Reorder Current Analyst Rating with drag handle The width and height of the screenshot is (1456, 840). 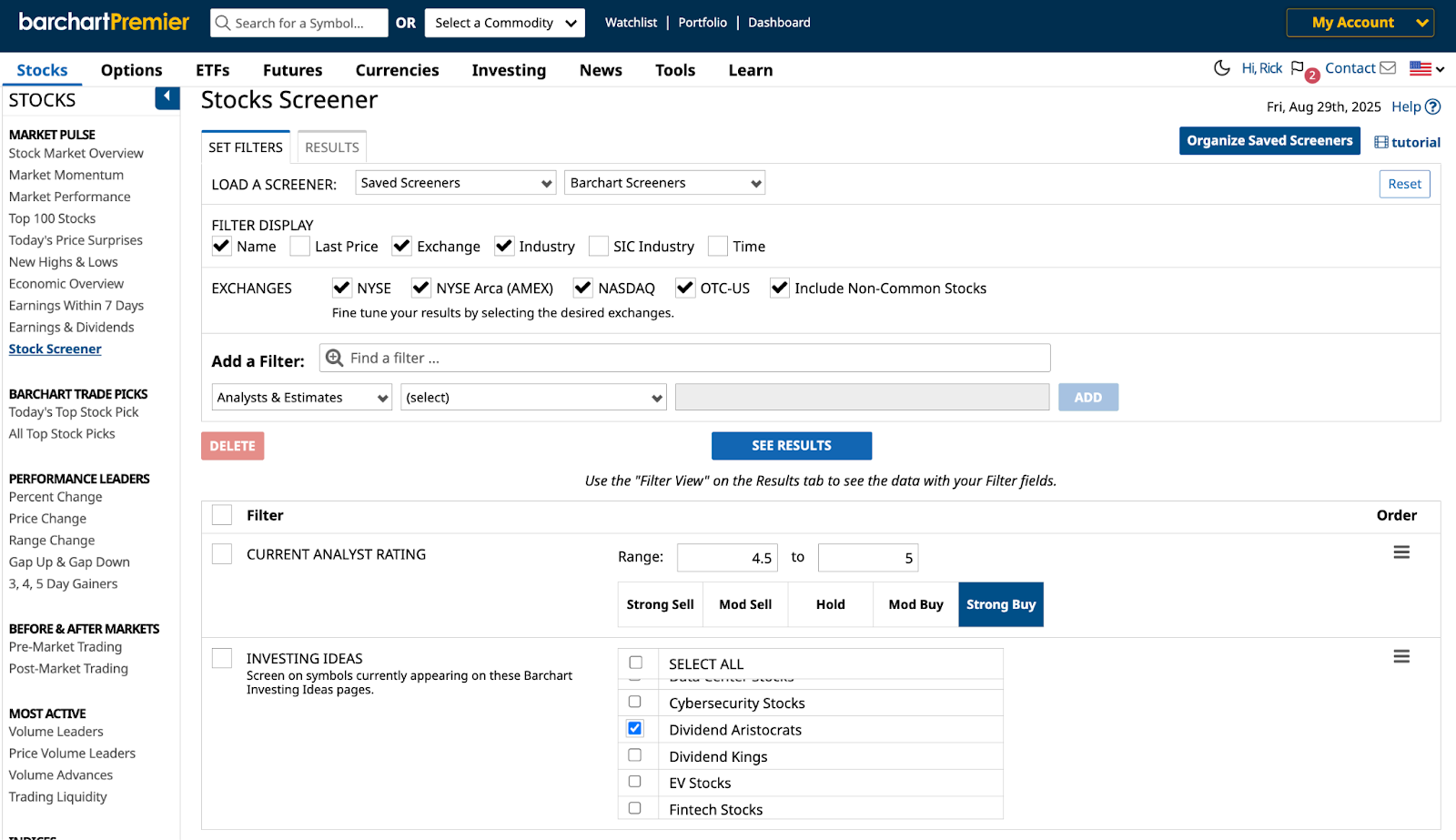(x=1401, y=552)
